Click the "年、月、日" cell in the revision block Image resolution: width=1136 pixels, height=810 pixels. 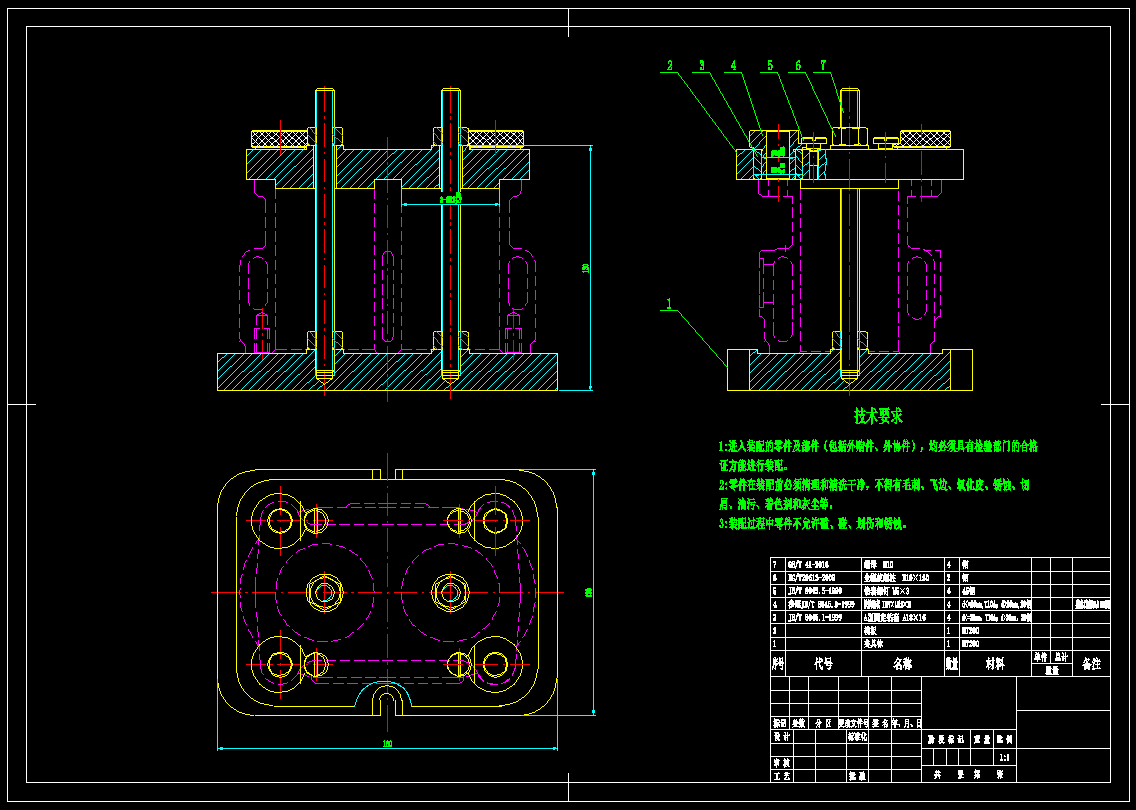pyautogui.click(x=906, y=723)
